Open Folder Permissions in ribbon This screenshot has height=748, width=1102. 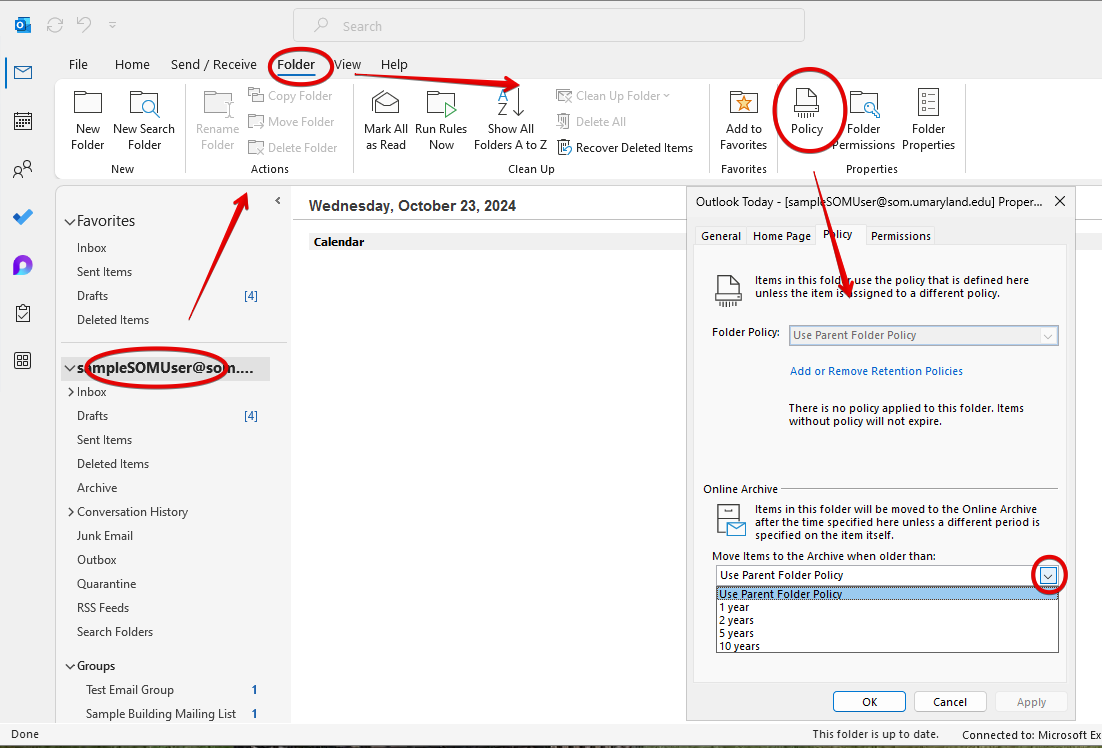point(863,105)
